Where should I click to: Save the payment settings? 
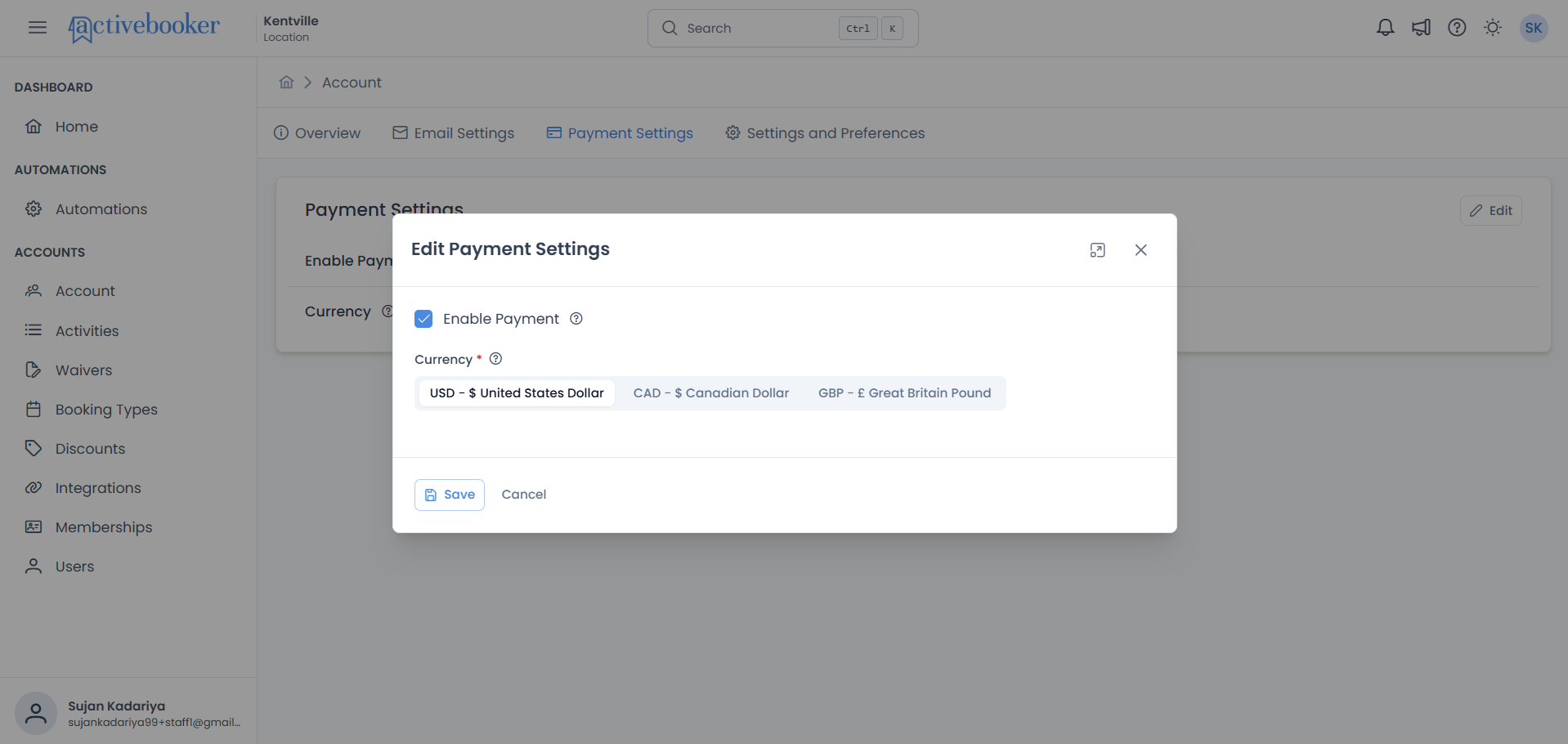tap(450, 495)
